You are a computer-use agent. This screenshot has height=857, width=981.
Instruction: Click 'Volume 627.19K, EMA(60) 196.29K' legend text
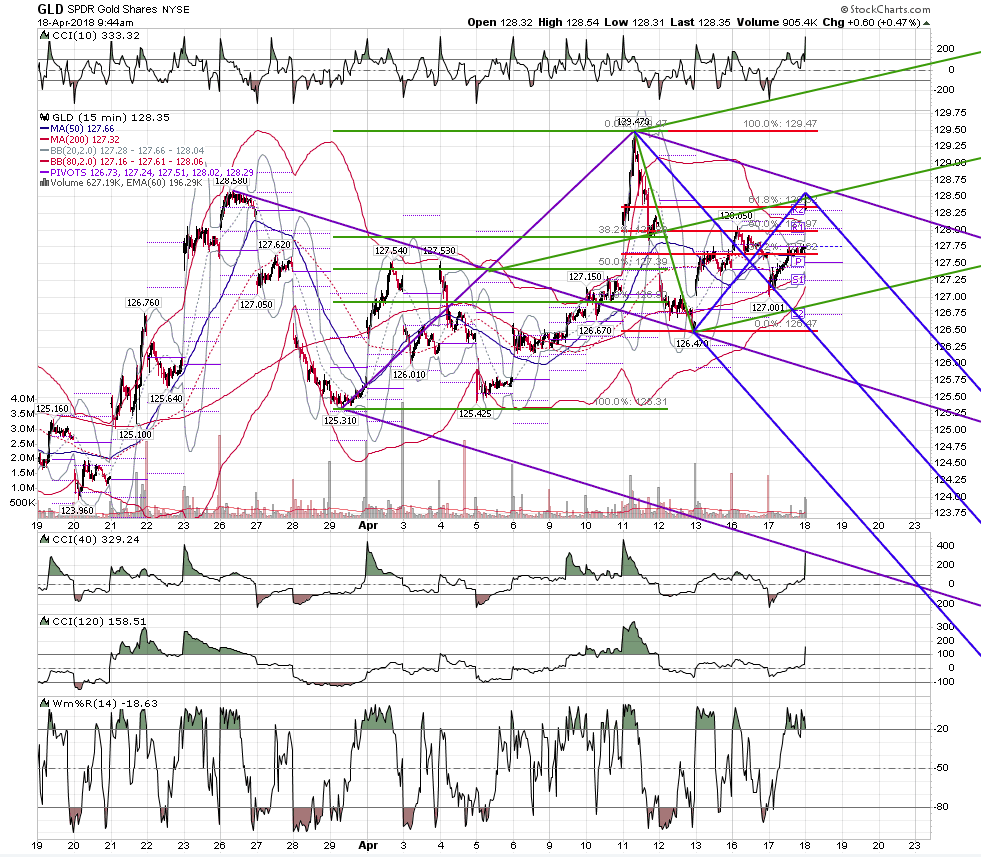126,183
